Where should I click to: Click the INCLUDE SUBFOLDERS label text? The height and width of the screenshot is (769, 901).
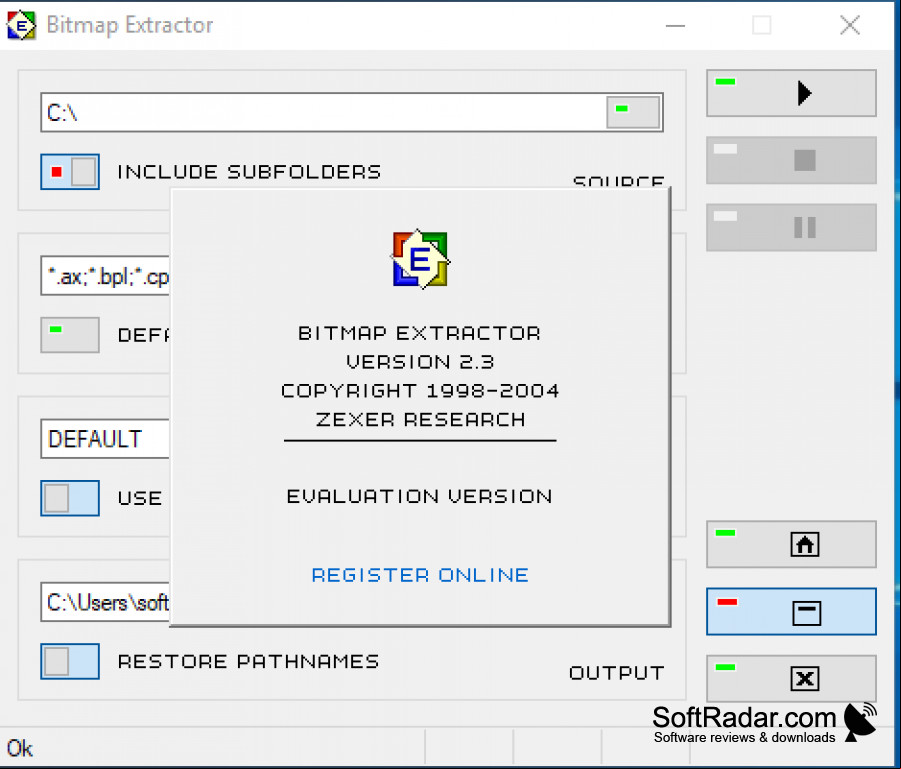click(x=249, y=172)
